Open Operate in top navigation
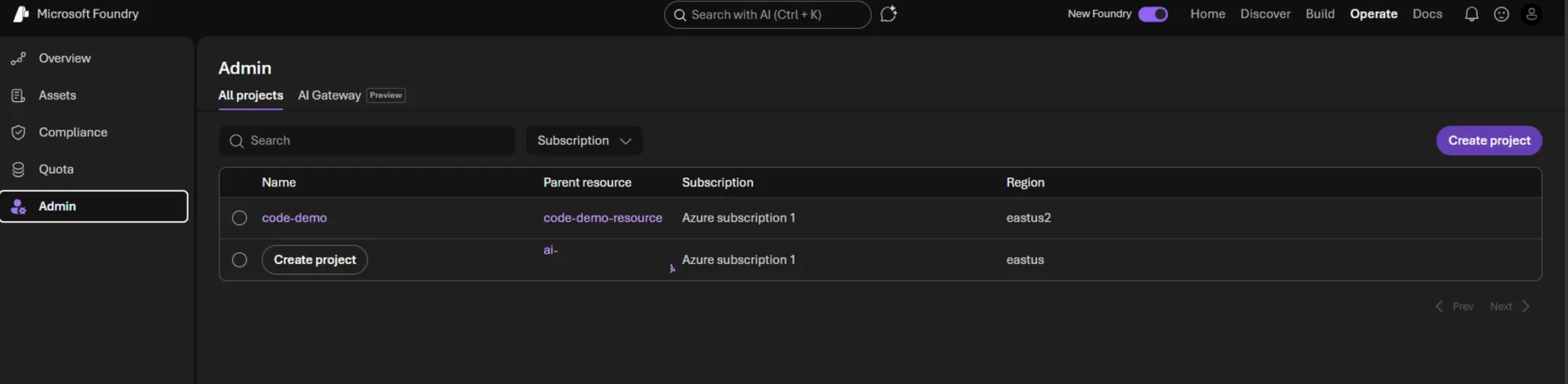The width and height of the screenshot is (1568, 384). 1374,14
